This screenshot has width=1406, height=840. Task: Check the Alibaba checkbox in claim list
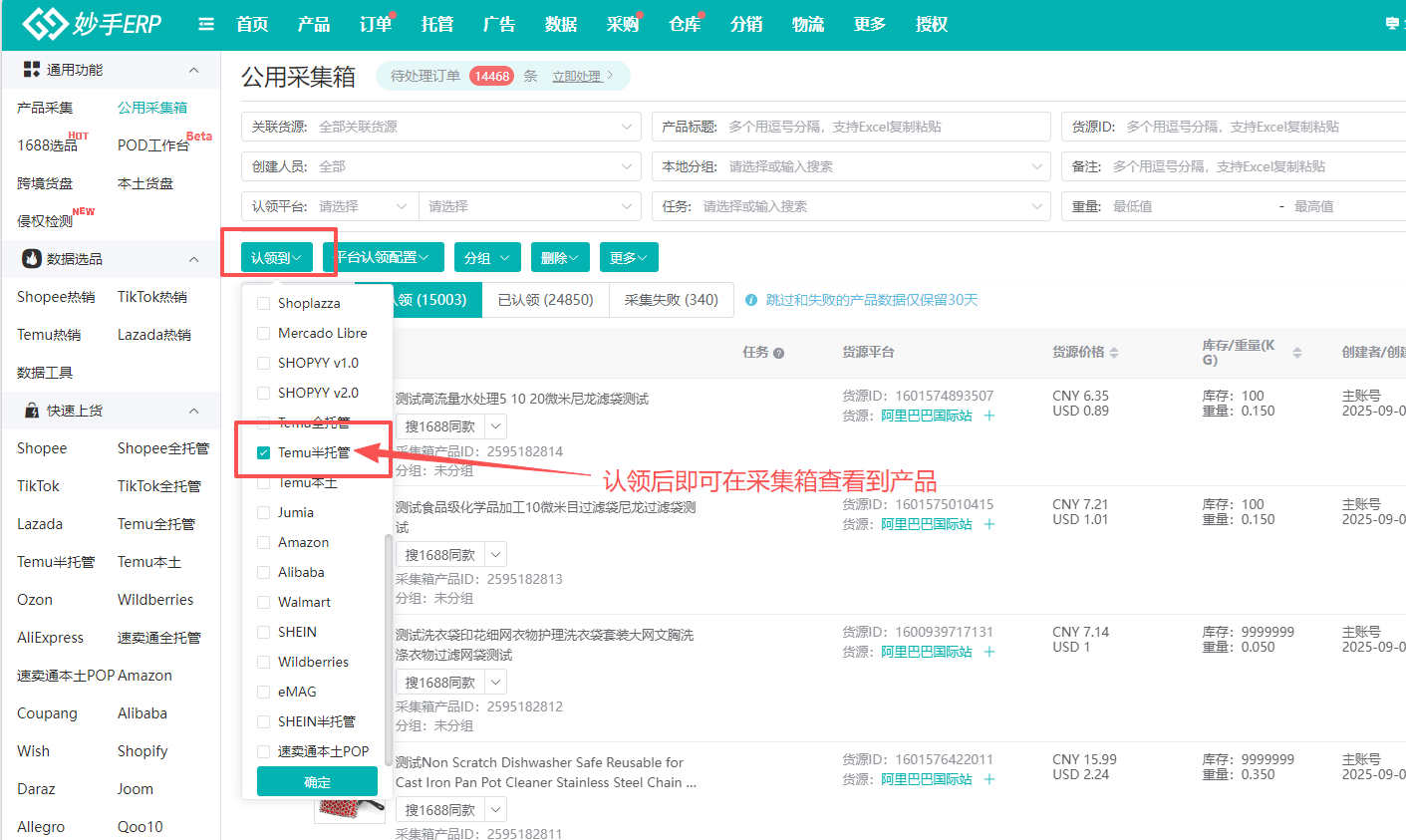[264, 572]
